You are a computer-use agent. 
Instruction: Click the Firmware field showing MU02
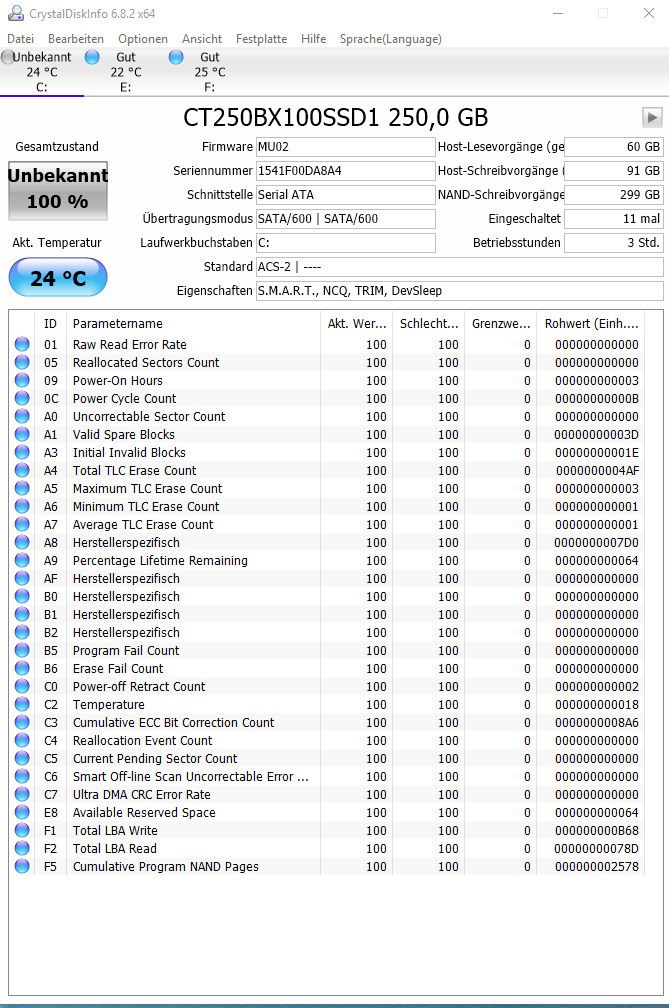(x=346, y=147)
